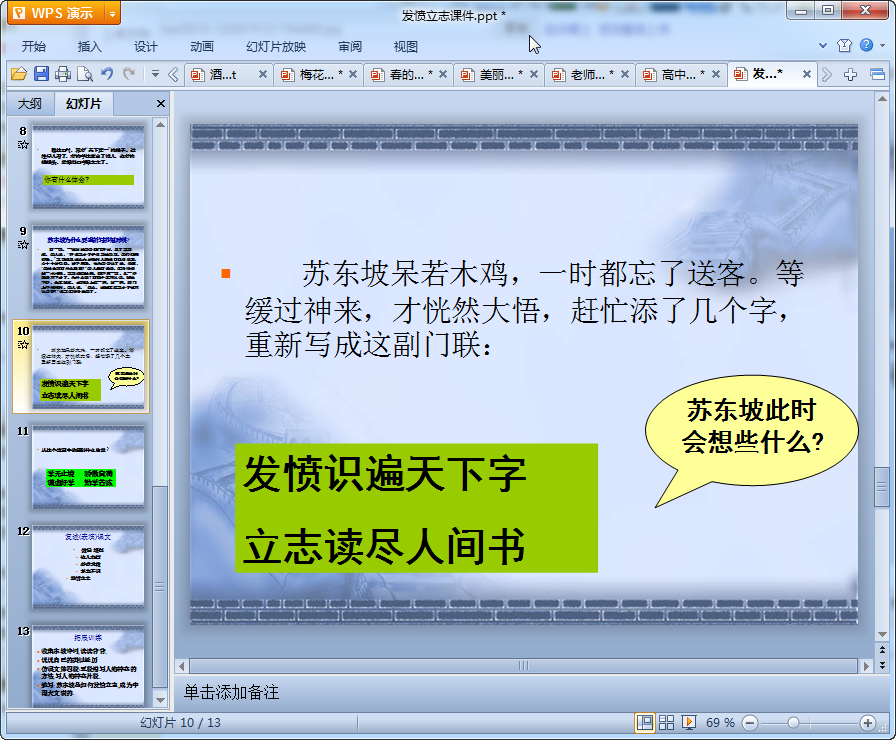Expand the quick access toolbar dropdown
The height and width of the screenshot is (740, 896).
[x=155, y=74]
